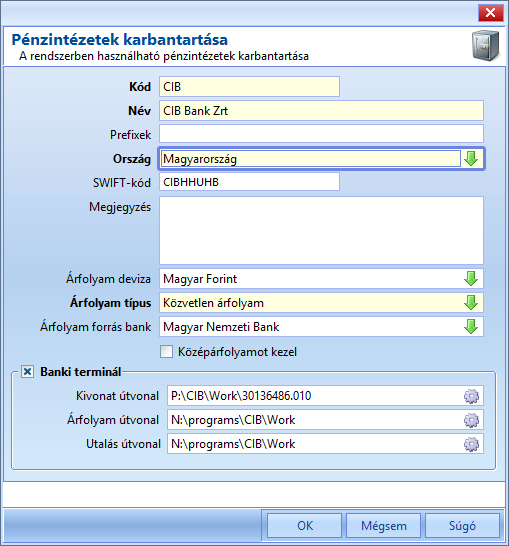
Task: Open the Magyar Nemzeti Bank combo
Action: click(x=321, y=327)
